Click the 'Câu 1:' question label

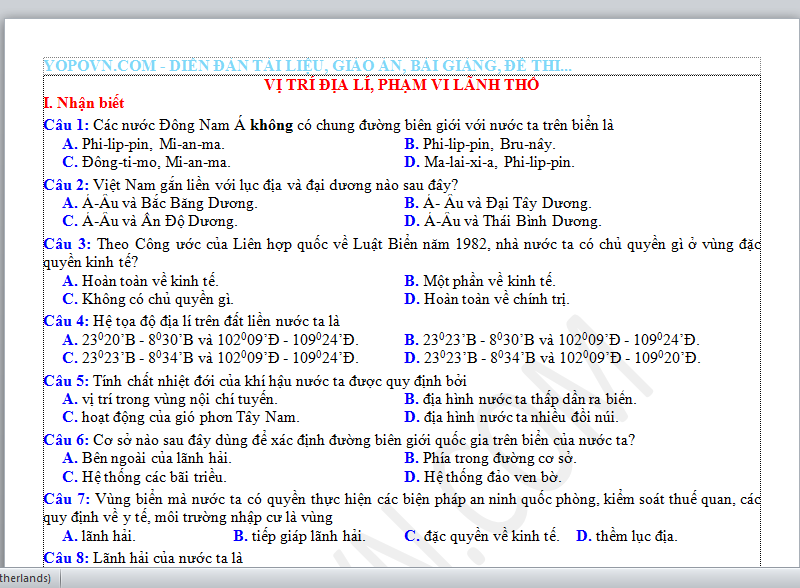coord(66,125)
